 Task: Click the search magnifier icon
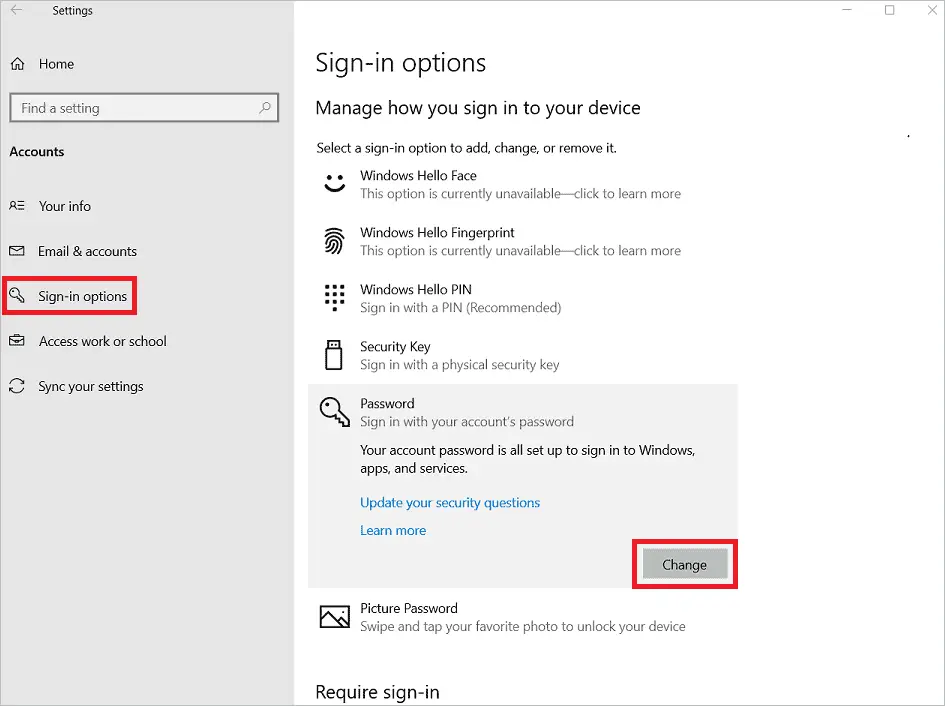265,108
